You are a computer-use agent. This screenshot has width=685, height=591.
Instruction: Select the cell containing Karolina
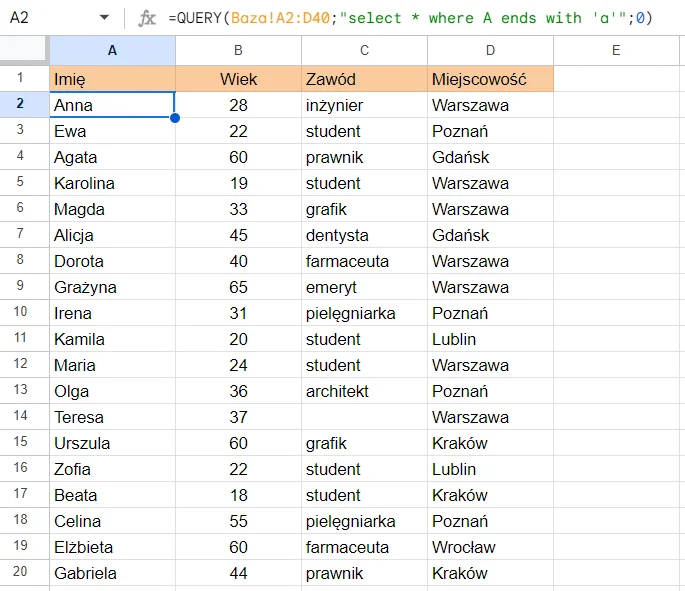tap(112, 183)
